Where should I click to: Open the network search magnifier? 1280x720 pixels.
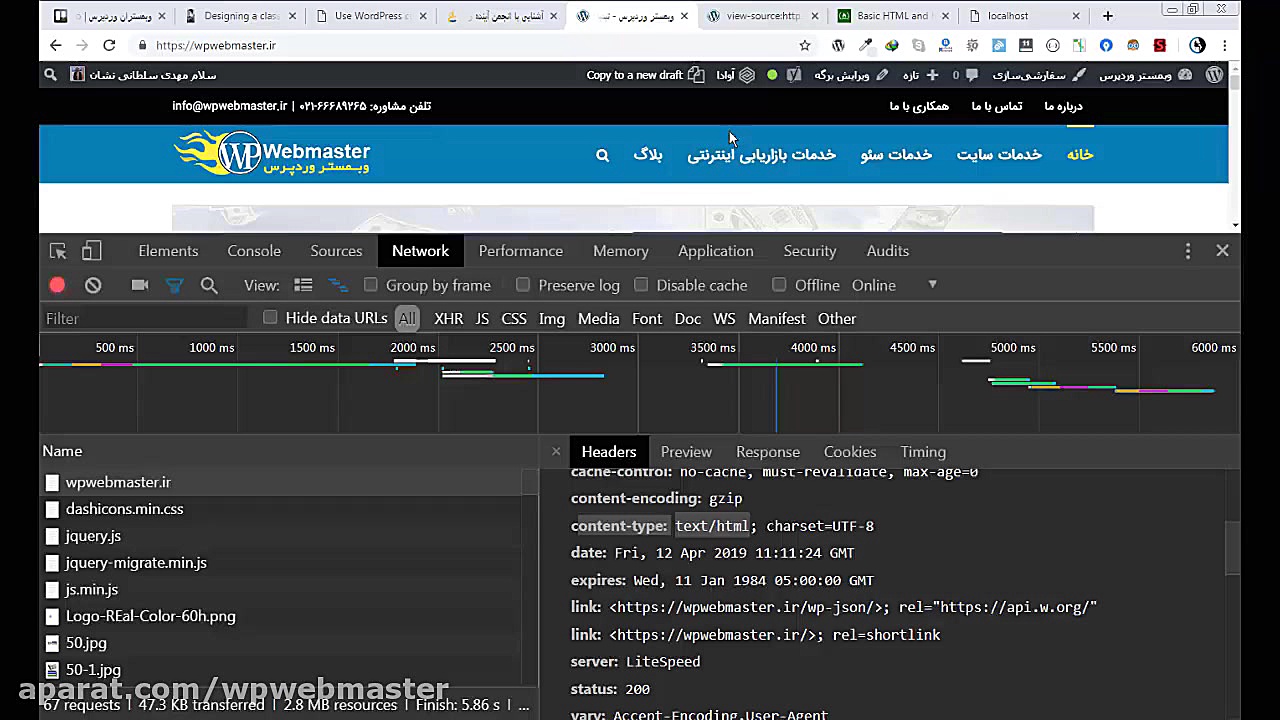(x=209, y=285)
